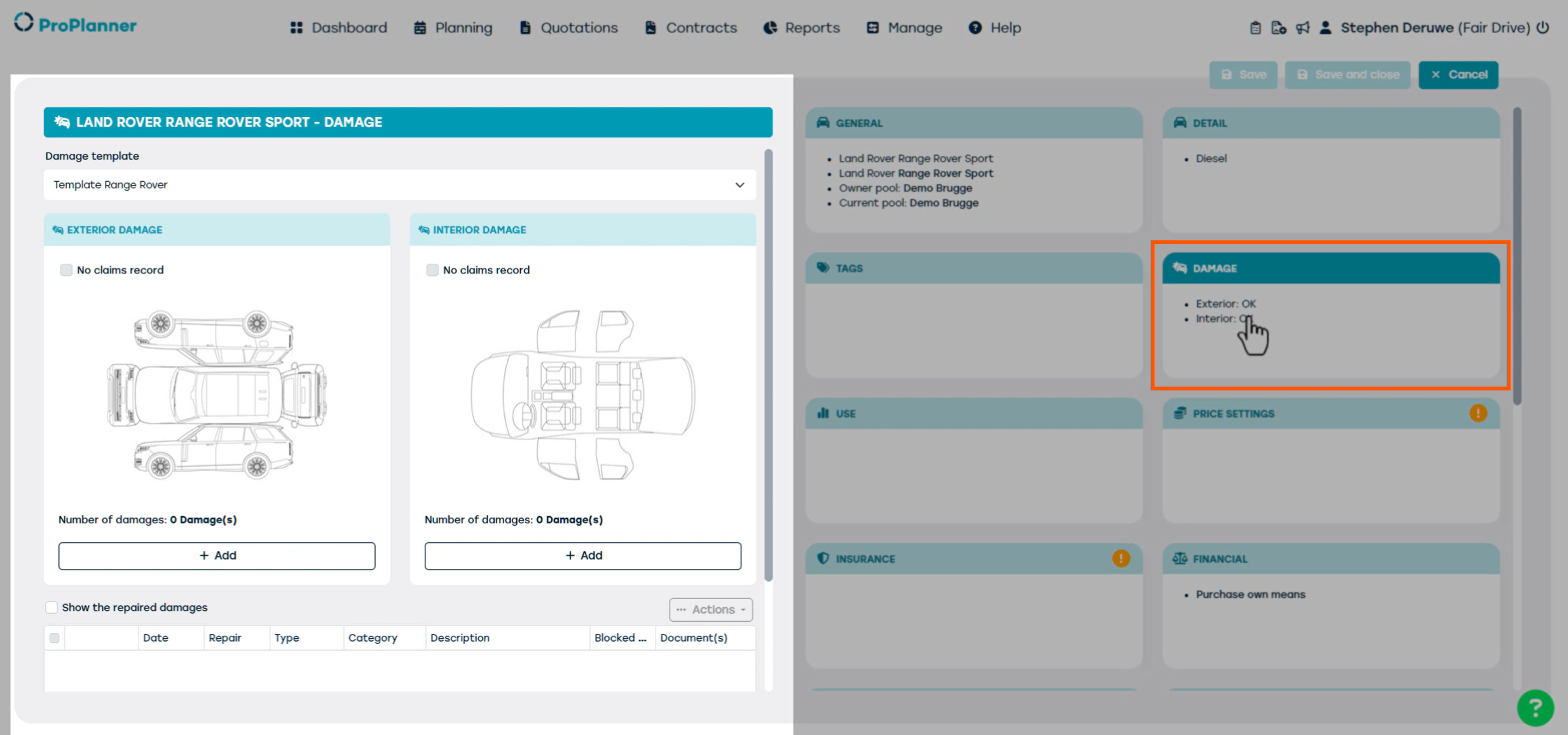Click the document settings icon in top bar
The width and height of the screenshot is (1568, 735).
1278,28
